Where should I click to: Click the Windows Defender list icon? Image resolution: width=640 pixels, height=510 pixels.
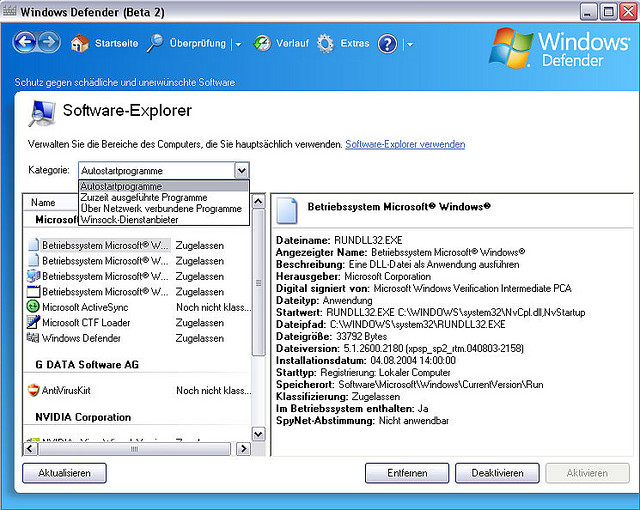tap(33, 337)
